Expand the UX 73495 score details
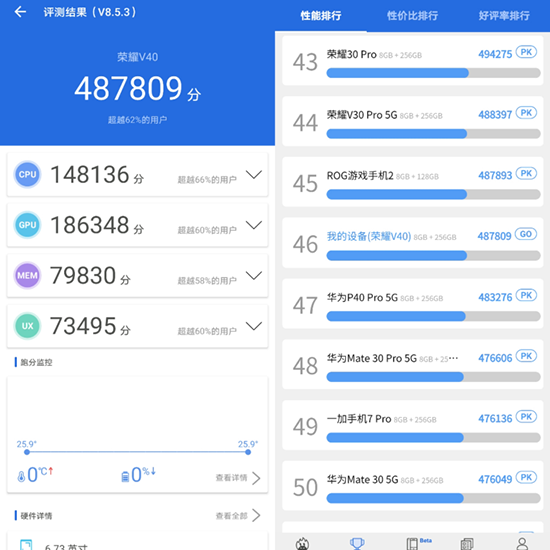The image size is (550, 550). pos(254,326)
